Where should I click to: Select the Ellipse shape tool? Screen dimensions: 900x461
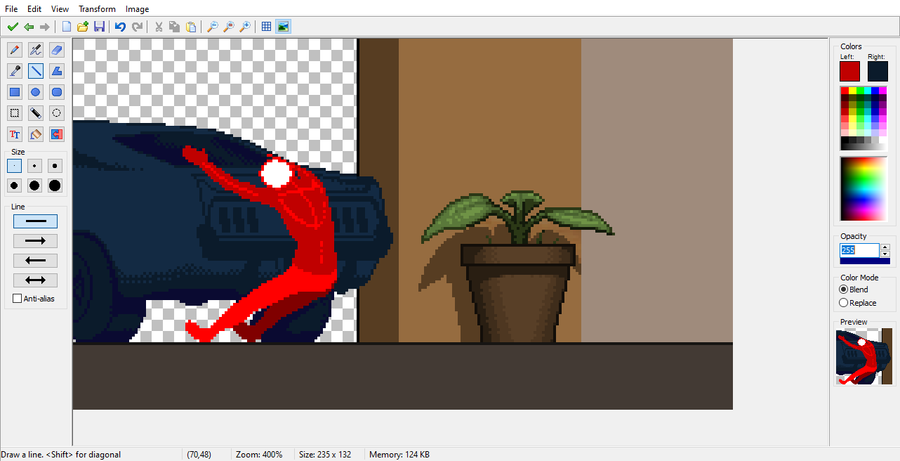click(36, 92)
